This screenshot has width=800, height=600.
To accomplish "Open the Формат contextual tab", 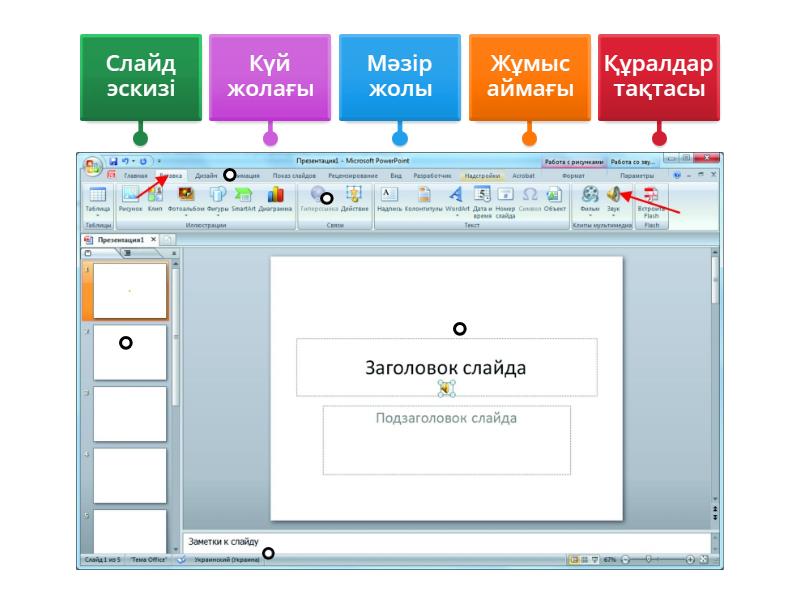I will click(x=573, y=176).
